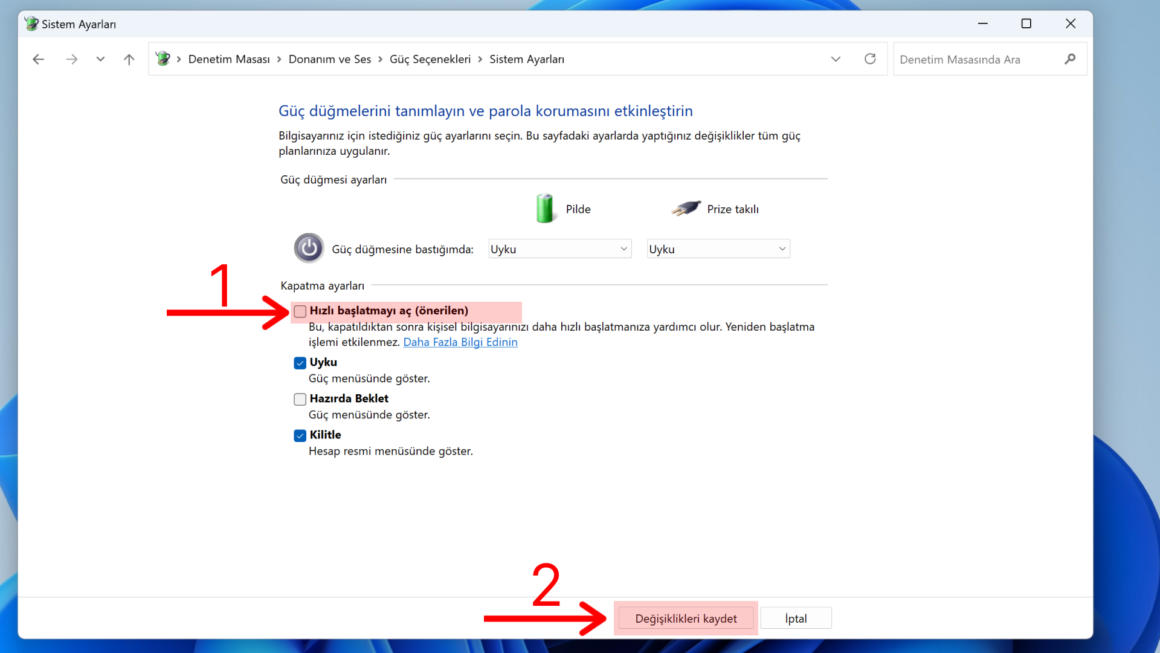
Task: Click the Prize takılı column label
Action: [x=732, y=209]
